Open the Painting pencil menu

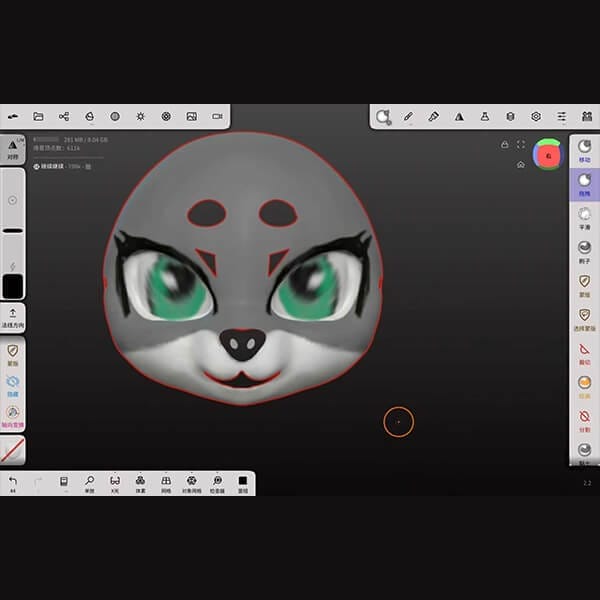pos(408,116)
